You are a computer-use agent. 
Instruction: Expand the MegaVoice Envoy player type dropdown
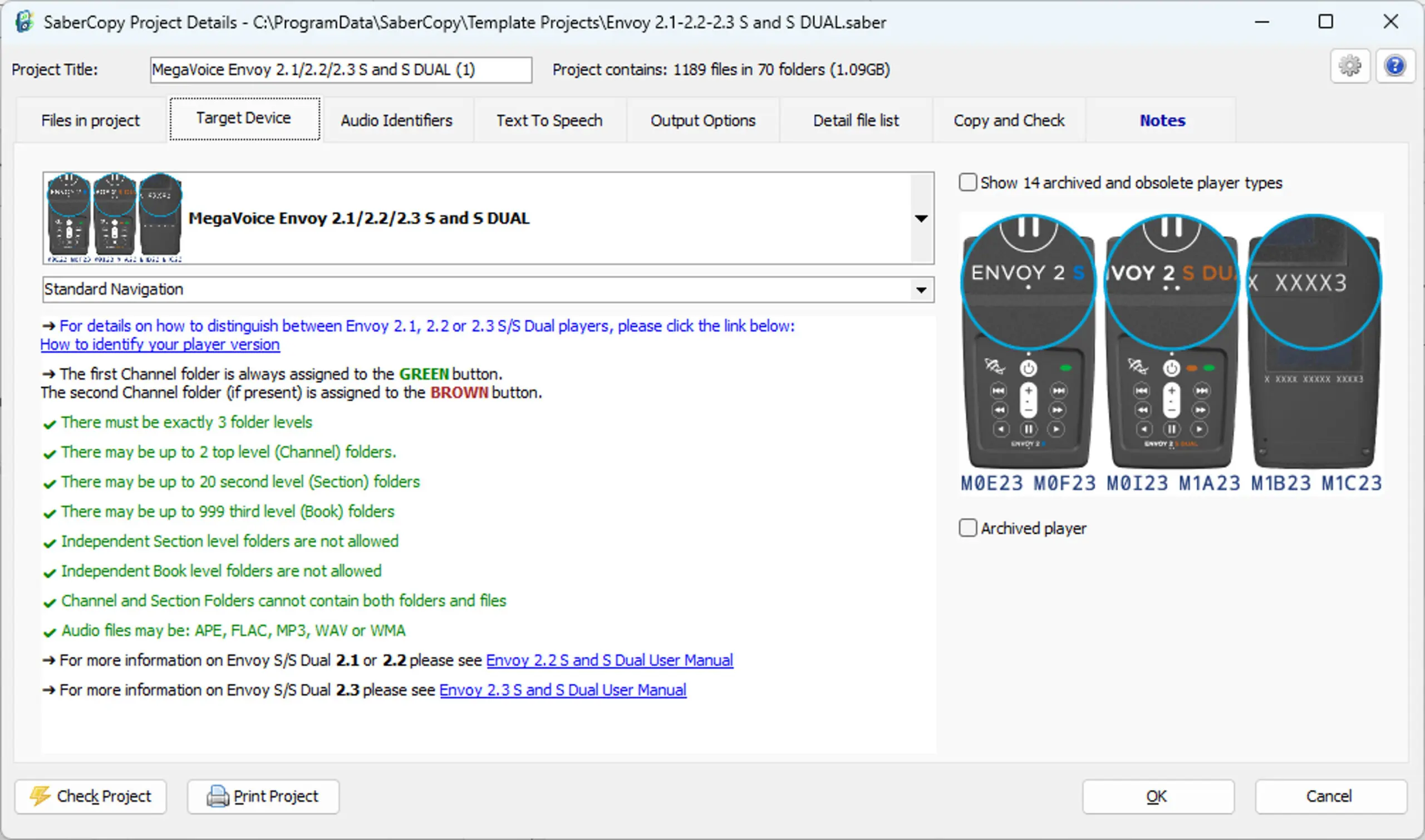coord(921,218)
